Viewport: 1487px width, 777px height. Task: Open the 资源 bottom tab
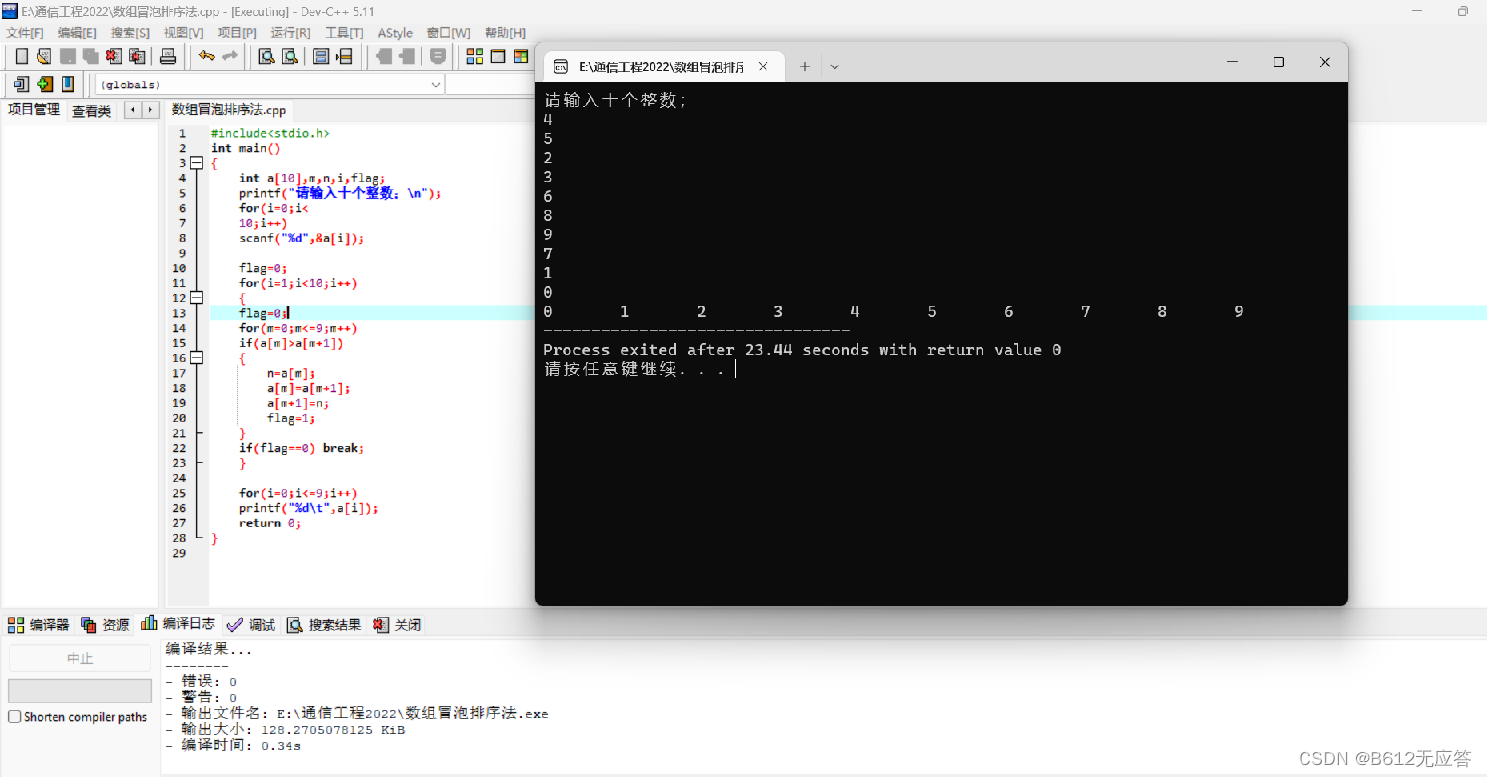click(x=106, y=625)
